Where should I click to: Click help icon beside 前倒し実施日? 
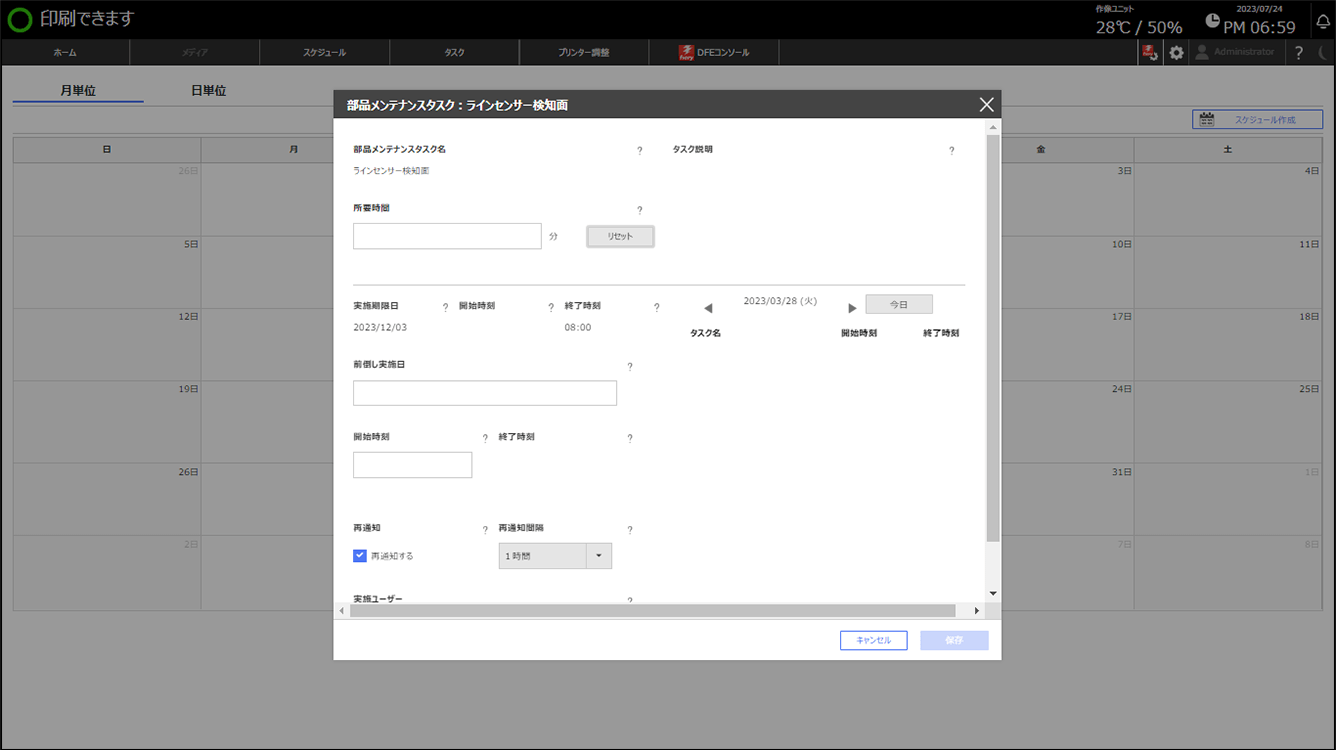click(629, 366)
